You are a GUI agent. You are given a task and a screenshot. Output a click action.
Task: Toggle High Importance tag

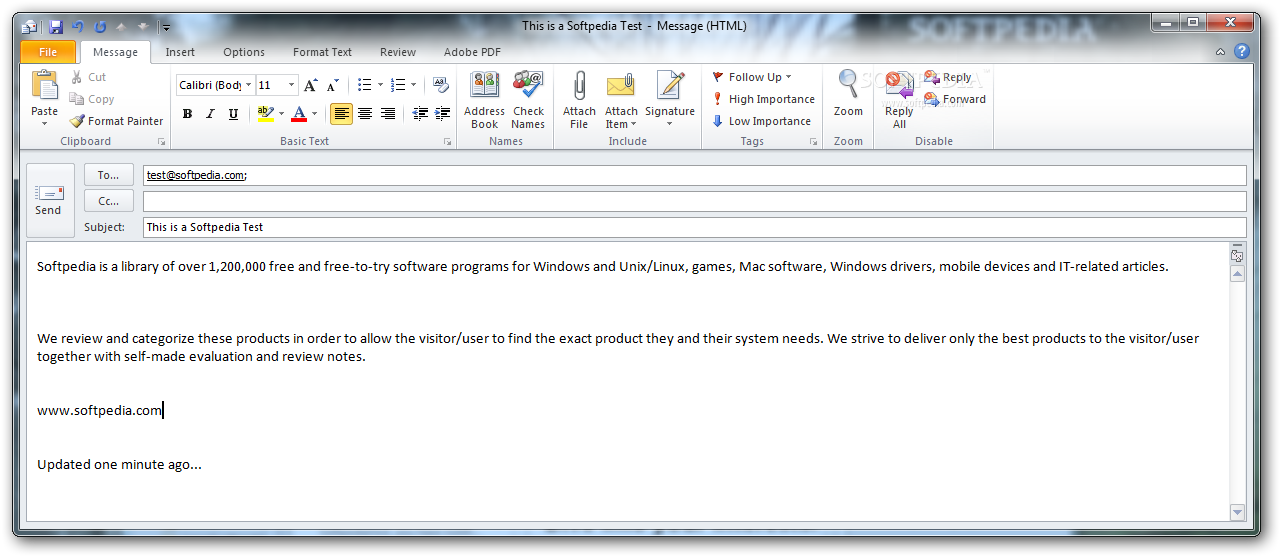(763, 99)
